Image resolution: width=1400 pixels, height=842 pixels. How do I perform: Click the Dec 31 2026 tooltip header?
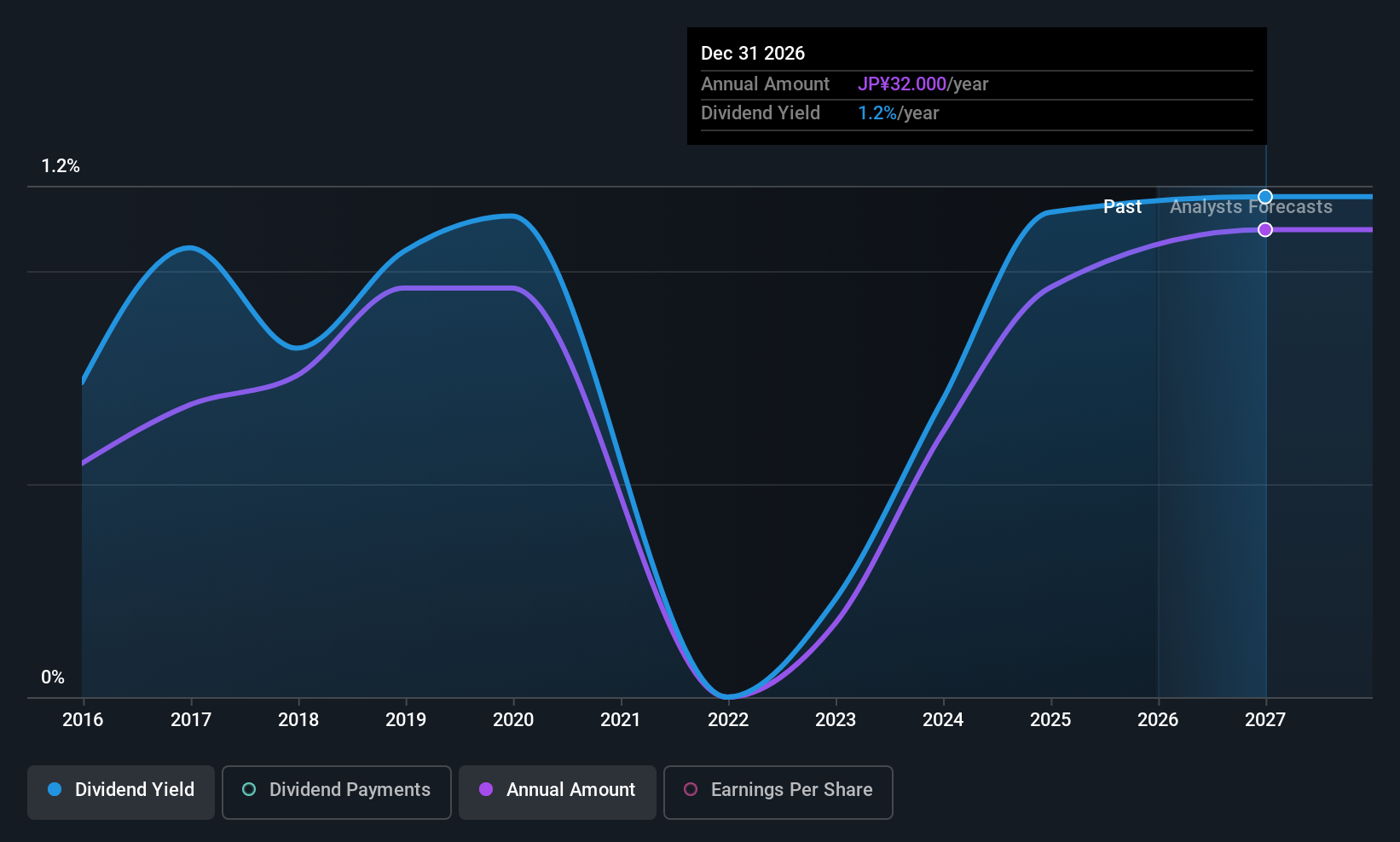(753, 54)
